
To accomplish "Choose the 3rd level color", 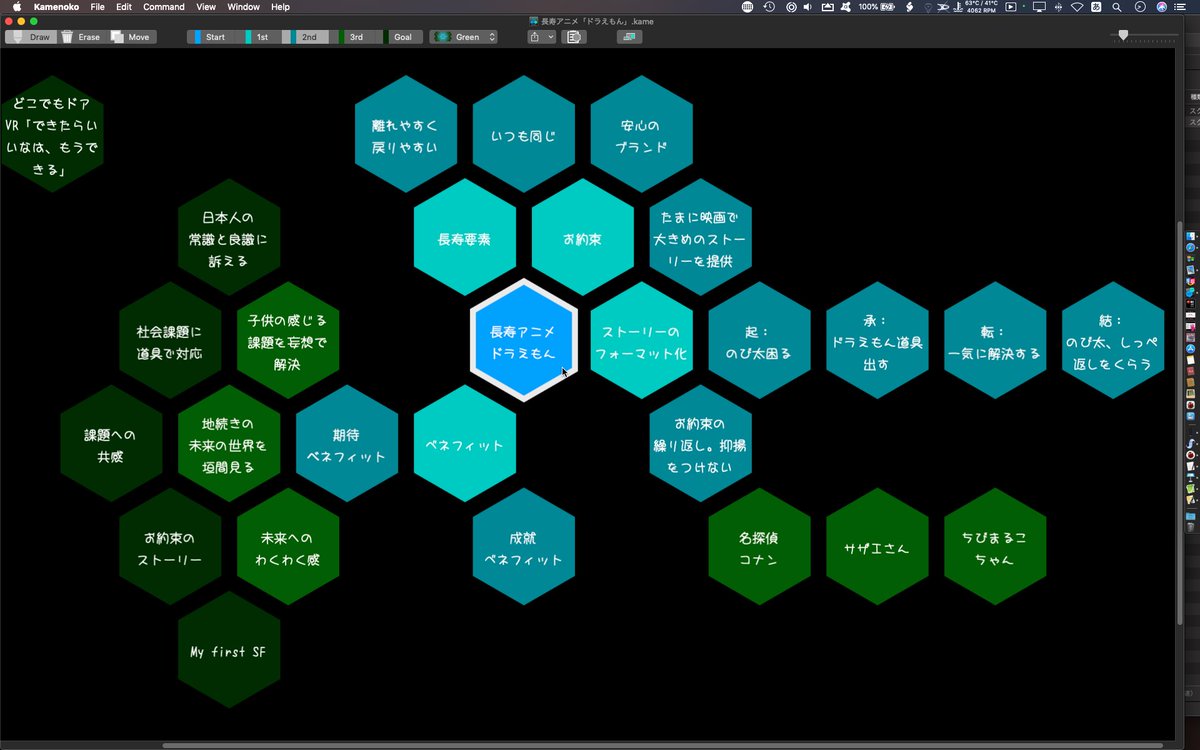I will click(x=354, y=37).
